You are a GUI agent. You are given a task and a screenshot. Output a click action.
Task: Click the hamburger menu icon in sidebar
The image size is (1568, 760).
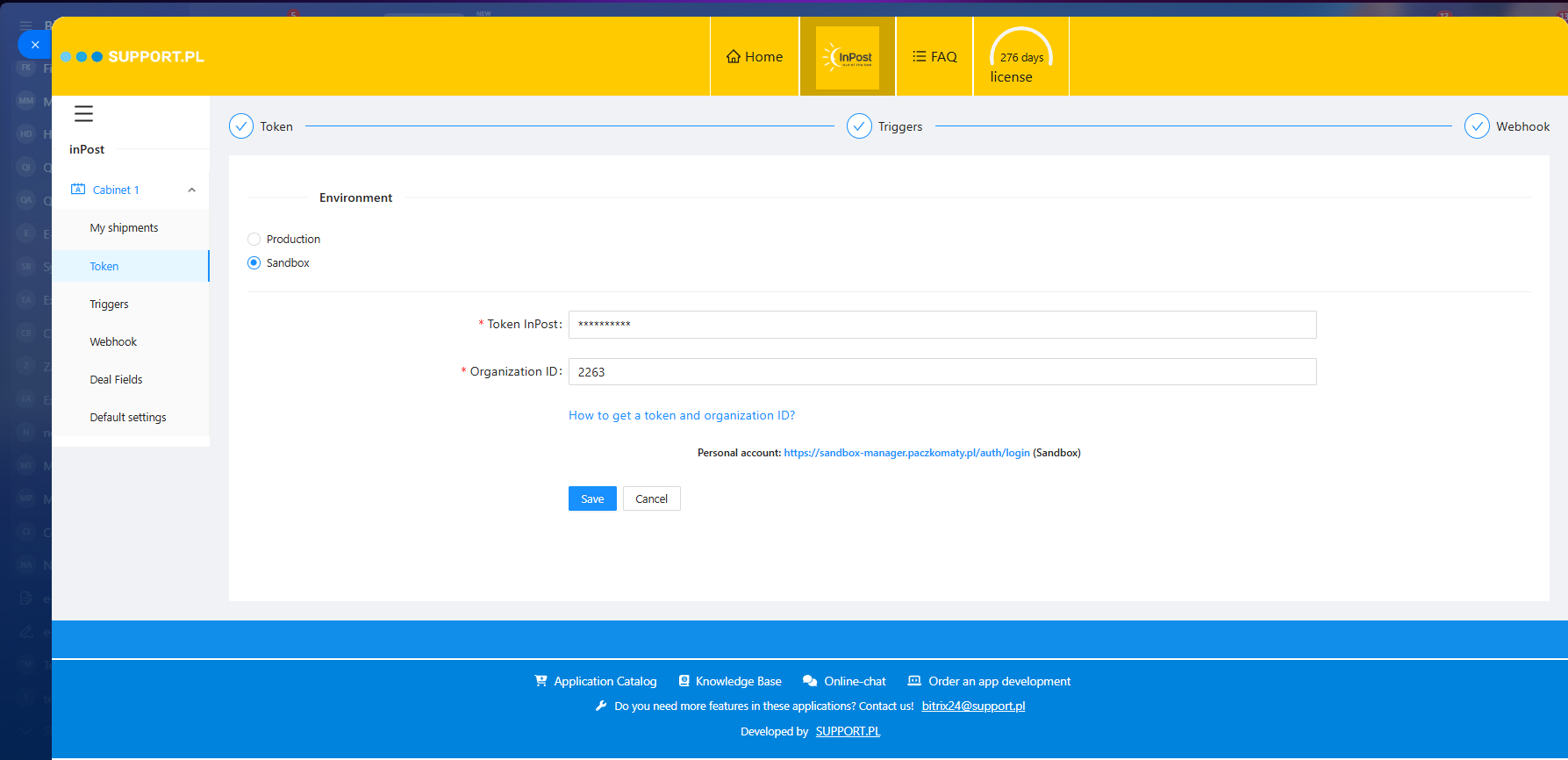[83, 114]
